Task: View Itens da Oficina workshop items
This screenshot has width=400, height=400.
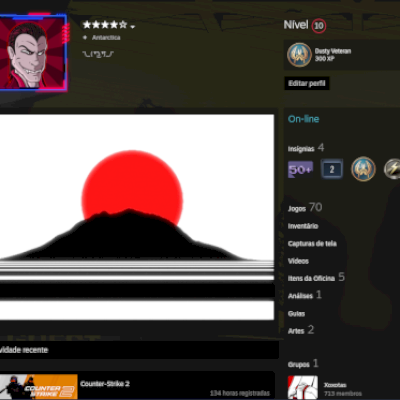Action: point(311,278)
